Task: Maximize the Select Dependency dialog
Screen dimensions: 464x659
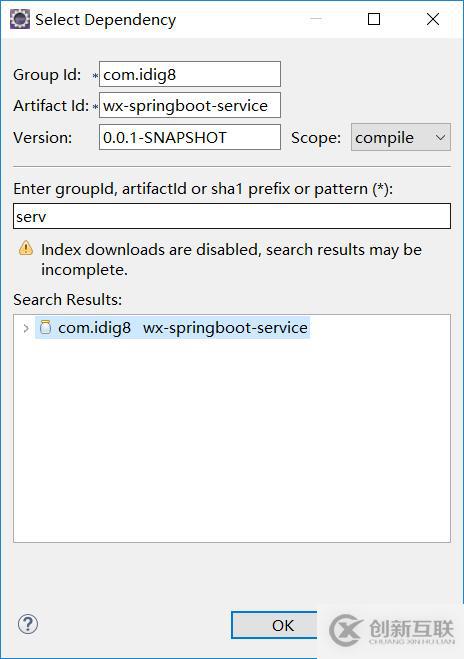Action: (374, 19)
